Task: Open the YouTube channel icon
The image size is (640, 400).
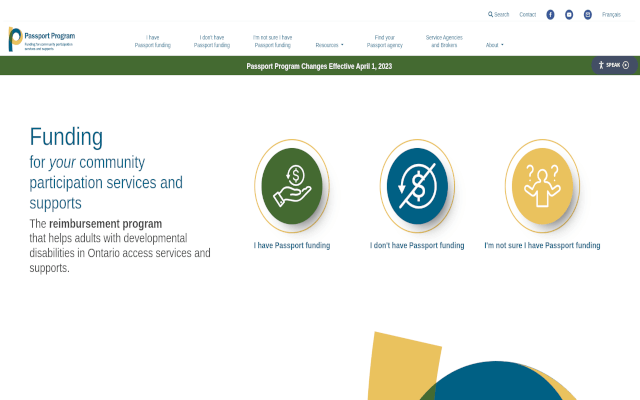Action: pyautogui.click(x=569, y=15)
